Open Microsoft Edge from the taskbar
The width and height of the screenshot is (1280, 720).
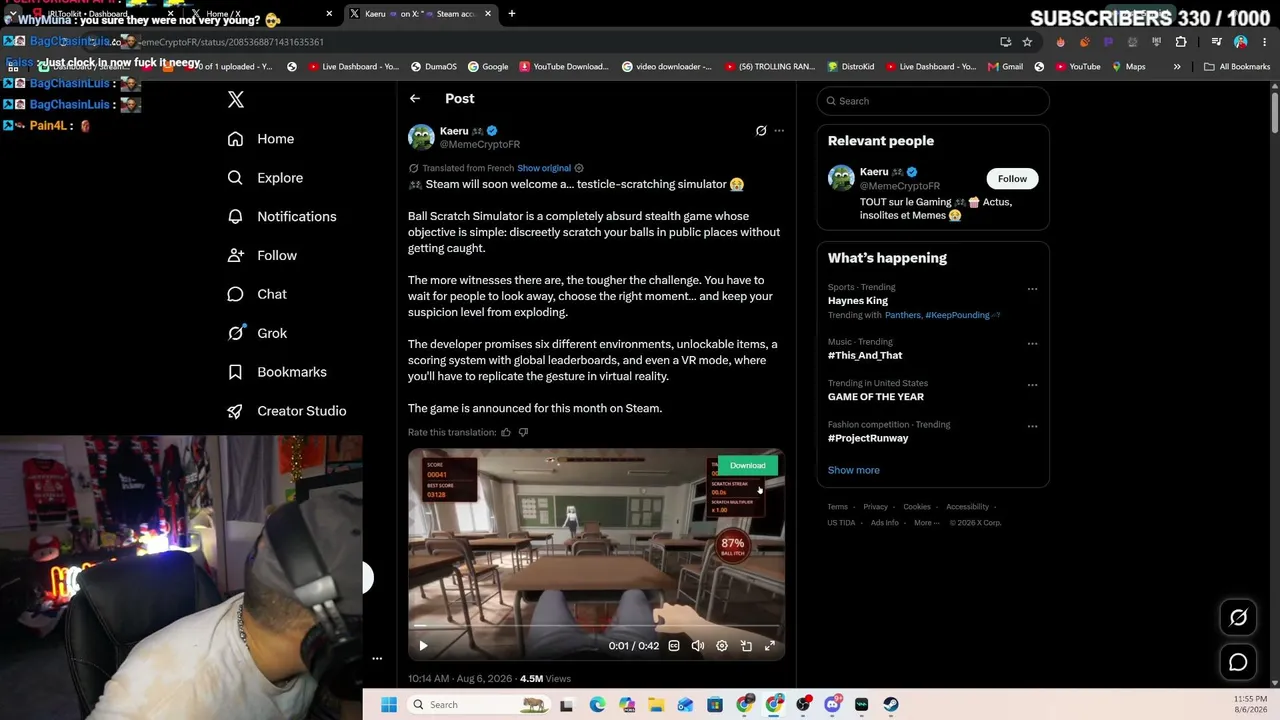(x=597, y=705)
